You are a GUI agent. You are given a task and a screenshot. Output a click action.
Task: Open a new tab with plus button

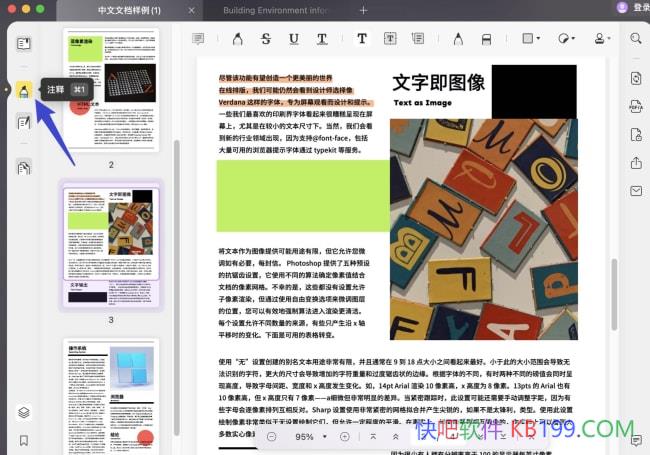[363, 10]
